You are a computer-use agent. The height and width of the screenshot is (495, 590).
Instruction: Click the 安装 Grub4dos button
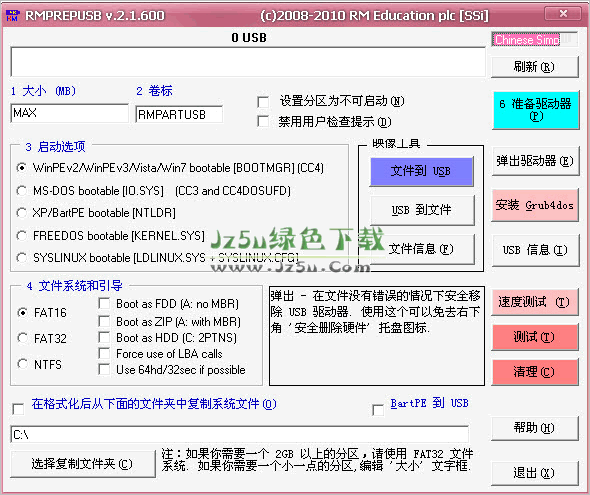pos(534,205)
